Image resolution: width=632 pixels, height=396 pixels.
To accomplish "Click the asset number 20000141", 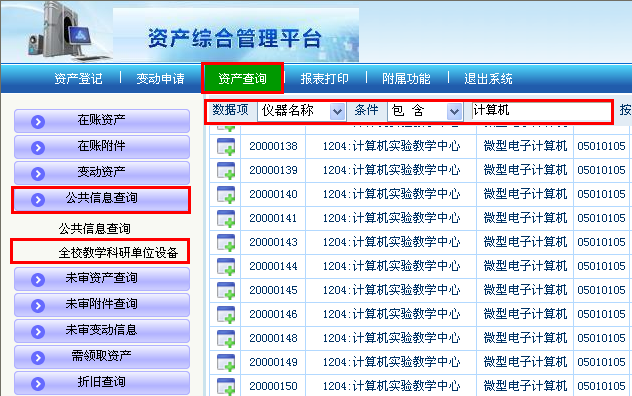I will point(273,218).
